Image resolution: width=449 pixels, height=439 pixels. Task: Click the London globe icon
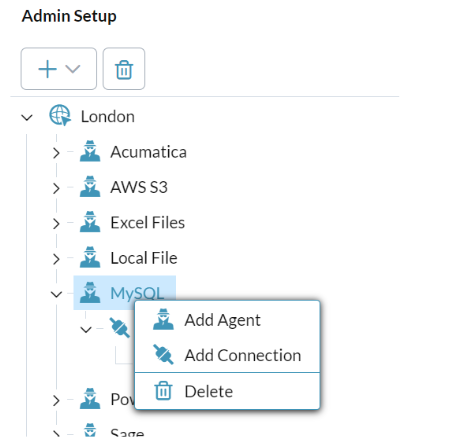point(60,115)
